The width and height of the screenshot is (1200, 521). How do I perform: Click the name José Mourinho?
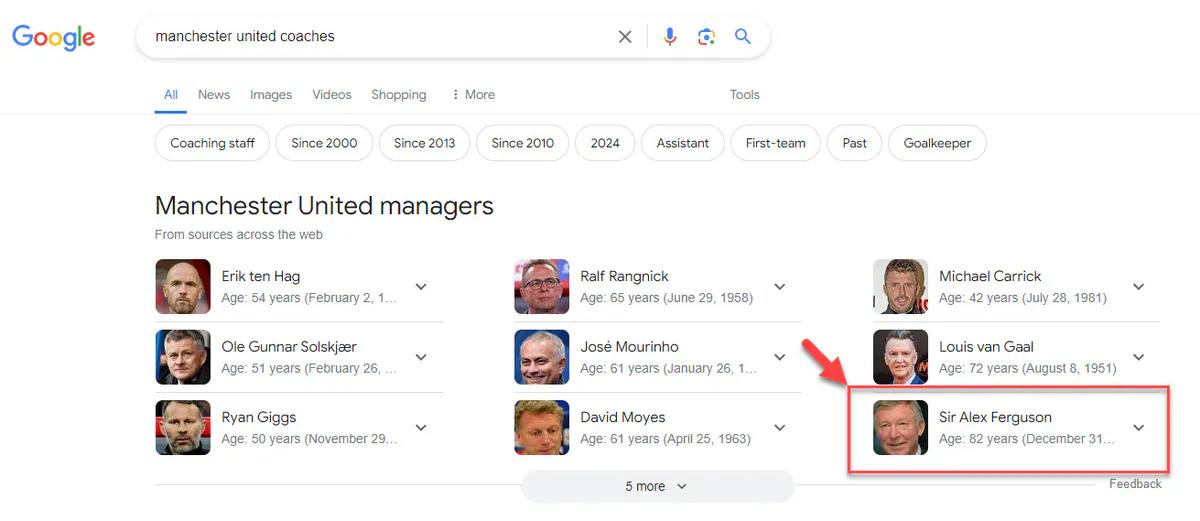[x=630, y=347]
